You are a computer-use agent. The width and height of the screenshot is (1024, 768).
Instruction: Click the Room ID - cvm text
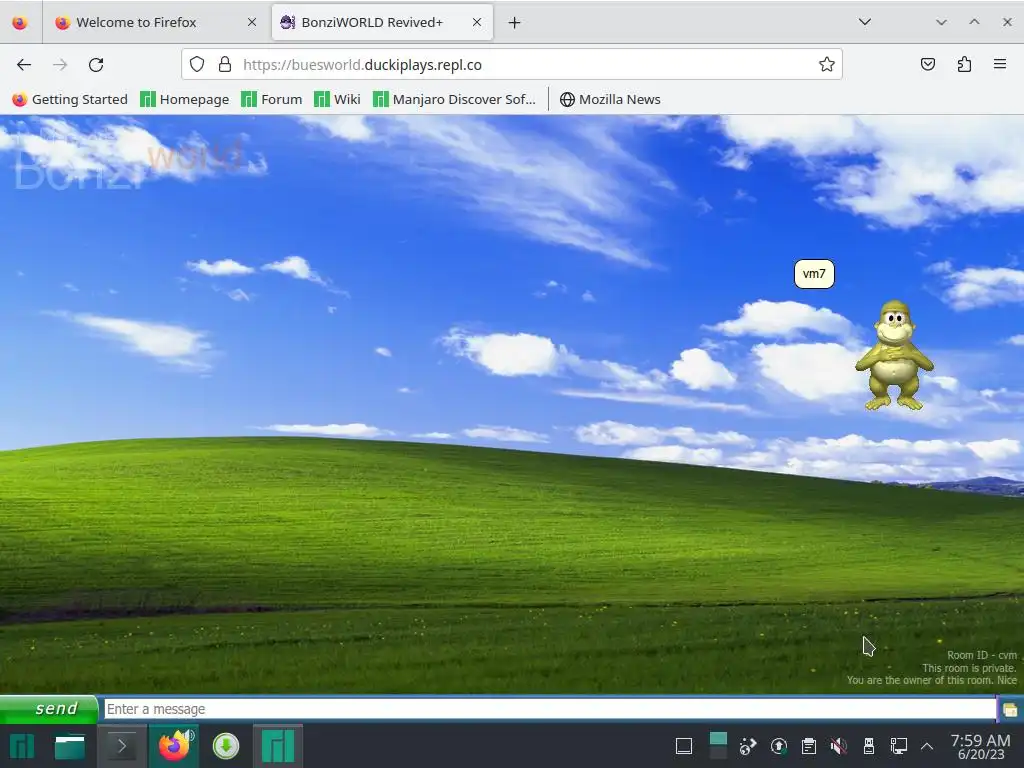[982, 655]
